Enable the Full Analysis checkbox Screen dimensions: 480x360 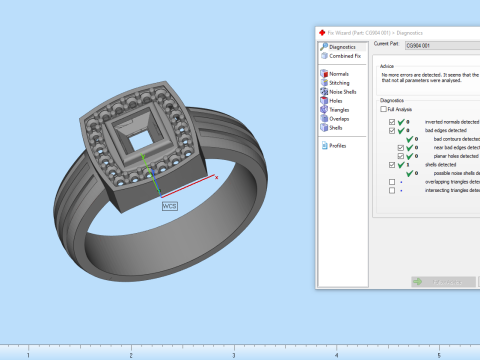(383, 109)
